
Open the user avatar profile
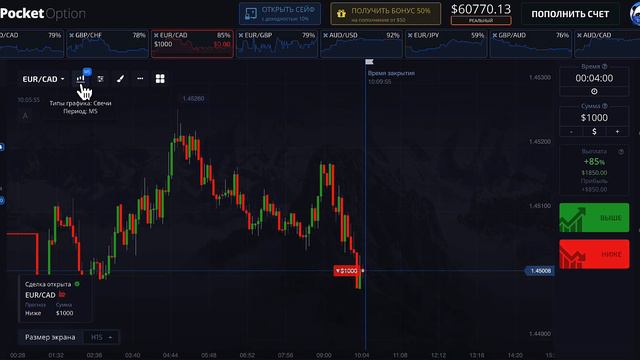[x=635, y=14]
